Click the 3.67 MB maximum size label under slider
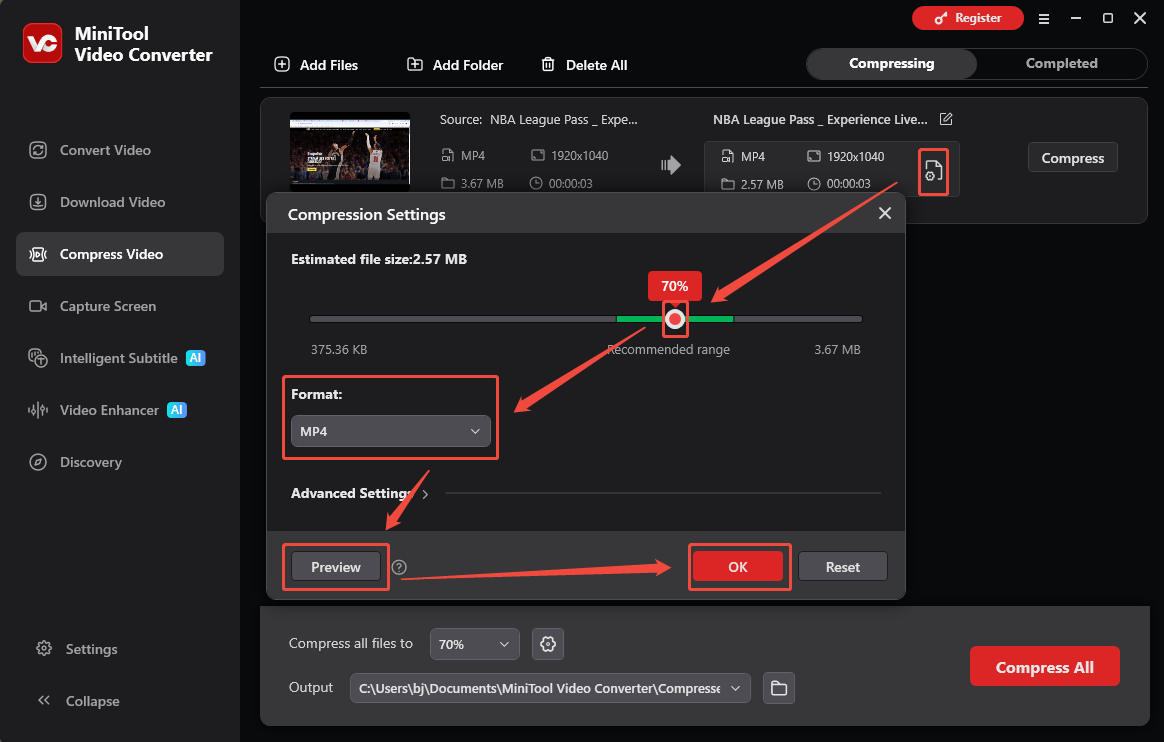The height and width of the screenshot is (742, 1164). [837, 349]
